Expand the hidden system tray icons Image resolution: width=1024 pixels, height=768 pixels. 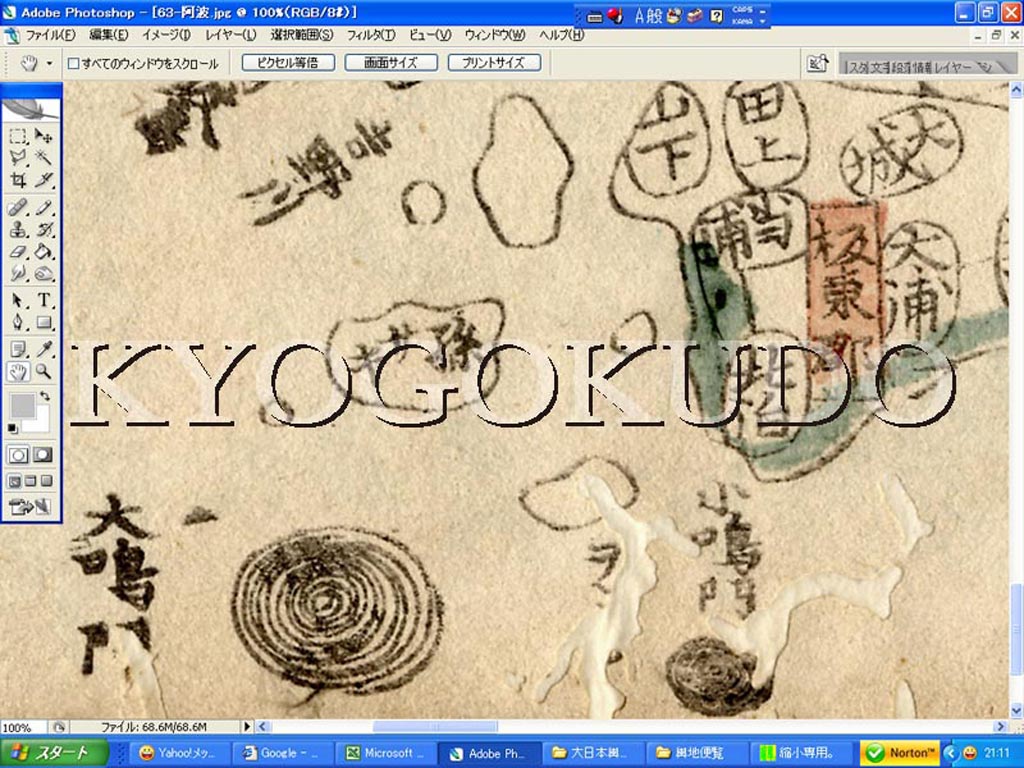(950, 752)
